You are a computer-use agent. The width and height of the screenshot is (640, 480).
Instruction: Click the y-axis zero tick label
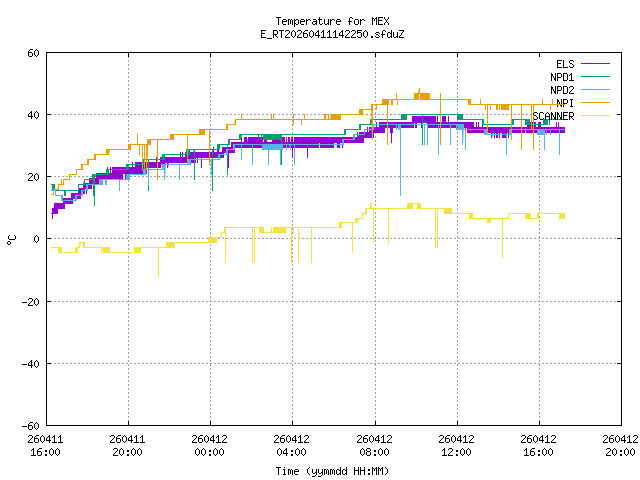click(37, 239)
